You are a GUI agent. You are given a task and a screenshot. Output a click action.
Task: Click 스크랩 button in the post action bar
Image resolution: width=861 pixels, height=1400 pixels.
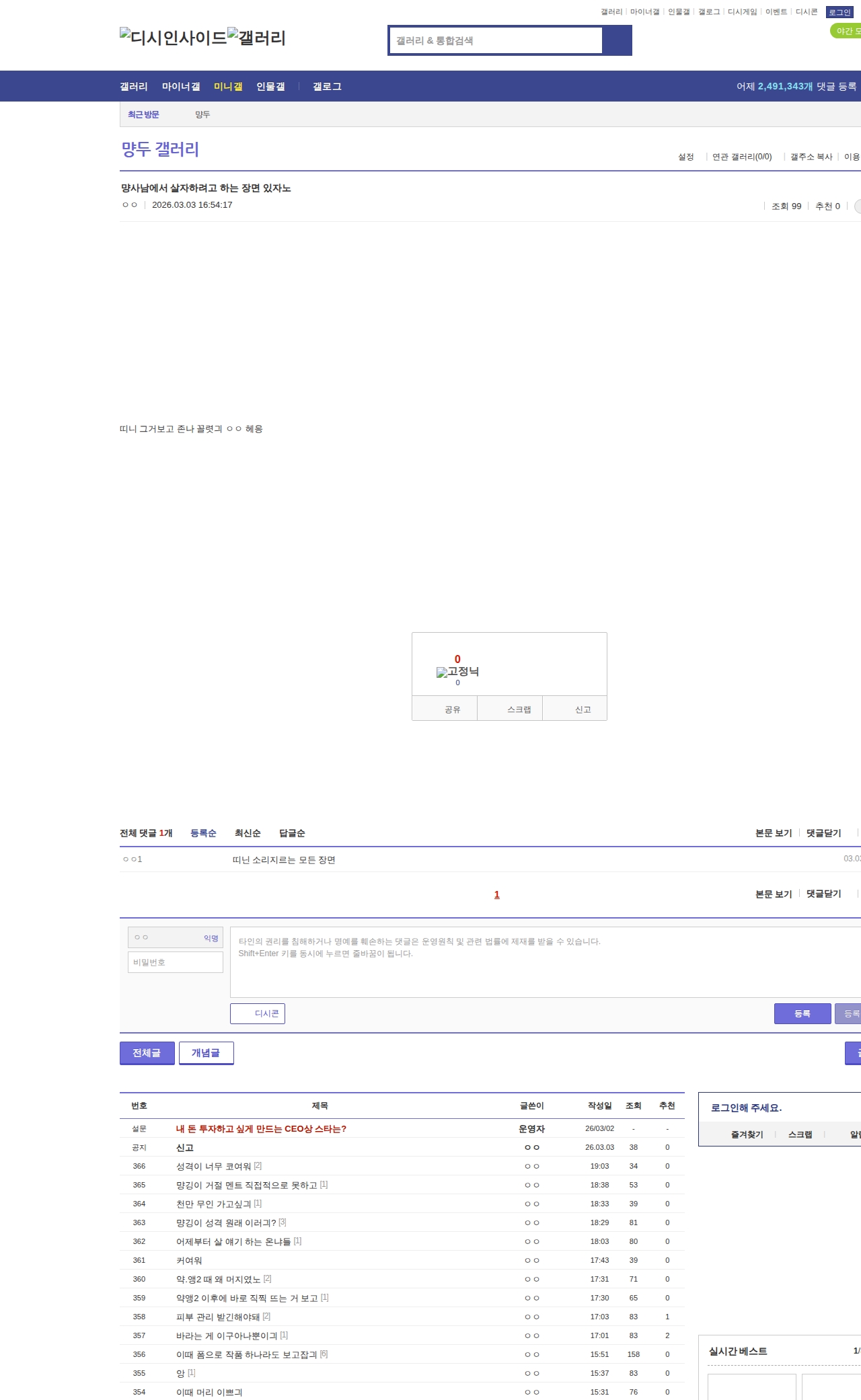click(519, 709)
